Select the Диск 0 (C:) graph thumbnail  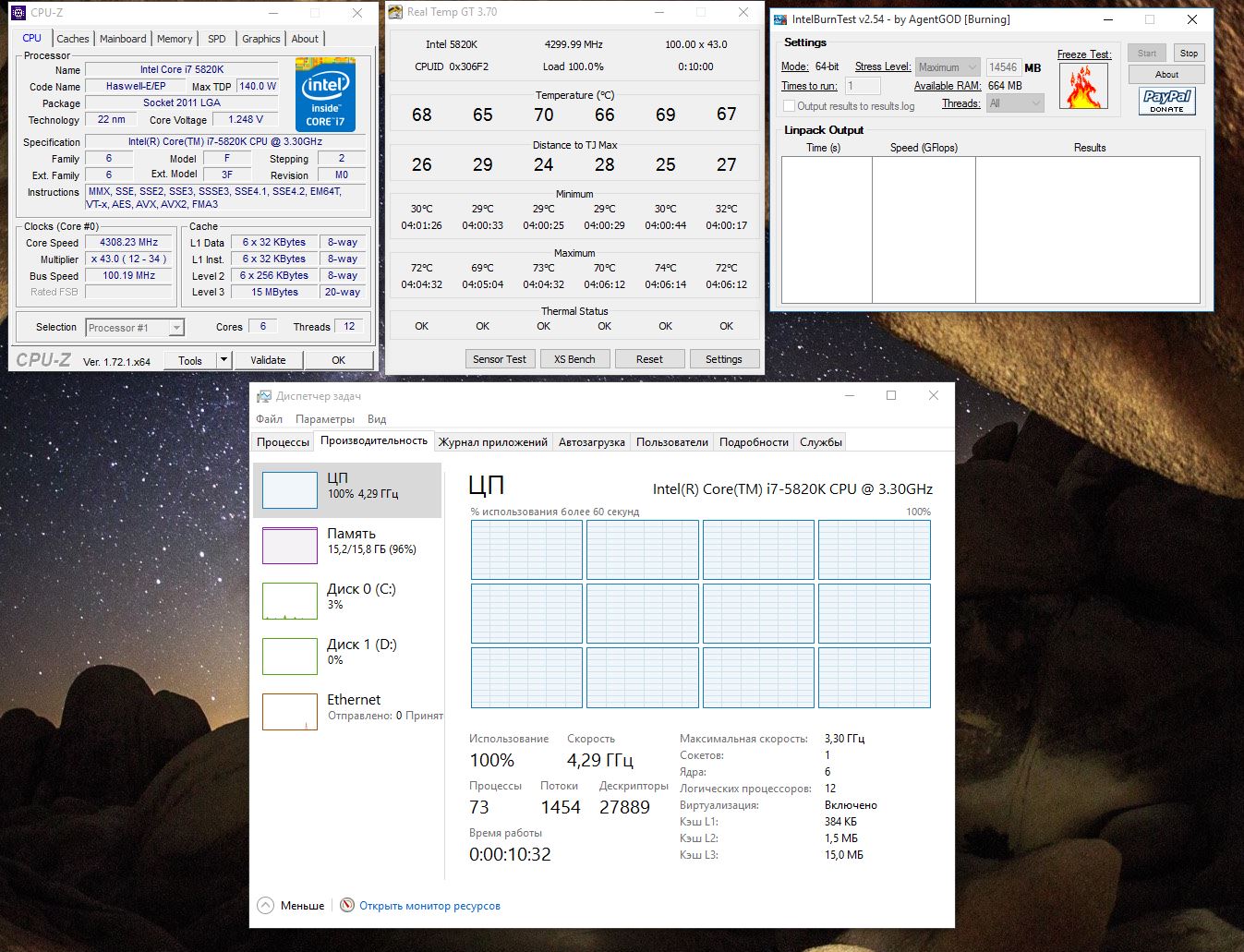coord(290,601)
